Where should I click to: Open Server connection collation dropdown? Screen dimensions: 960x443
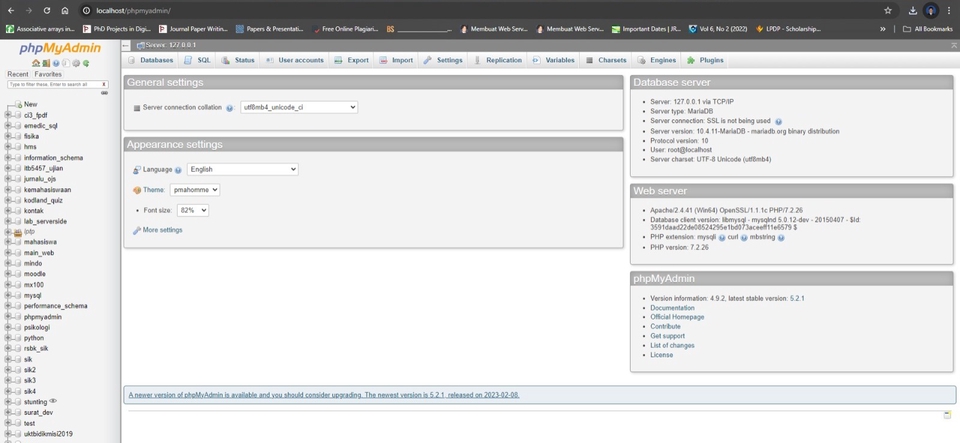pos(299,107)
